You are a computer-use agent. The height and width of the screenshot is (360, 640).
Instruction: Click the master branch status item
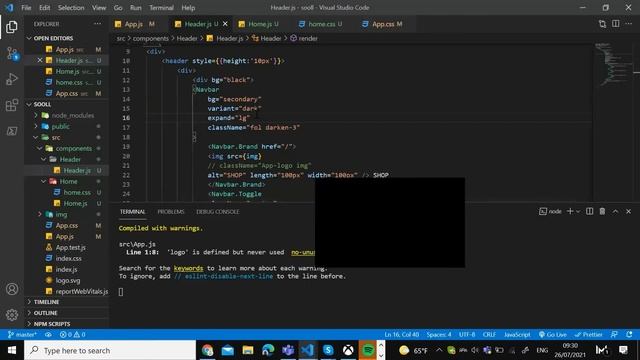[x=22, y=335]
